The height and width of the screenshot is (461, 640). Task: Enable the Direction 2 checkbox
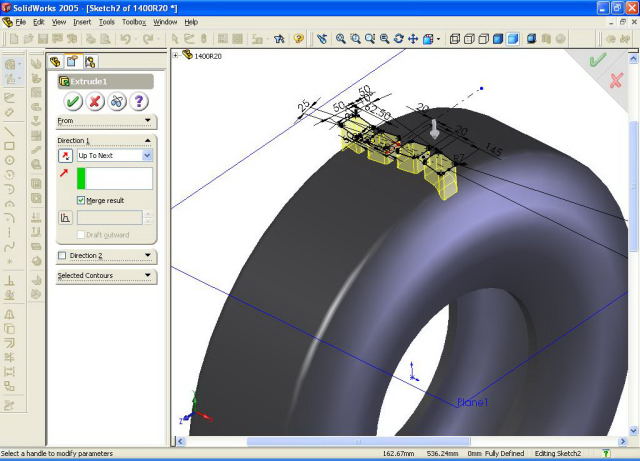(62, 256)
